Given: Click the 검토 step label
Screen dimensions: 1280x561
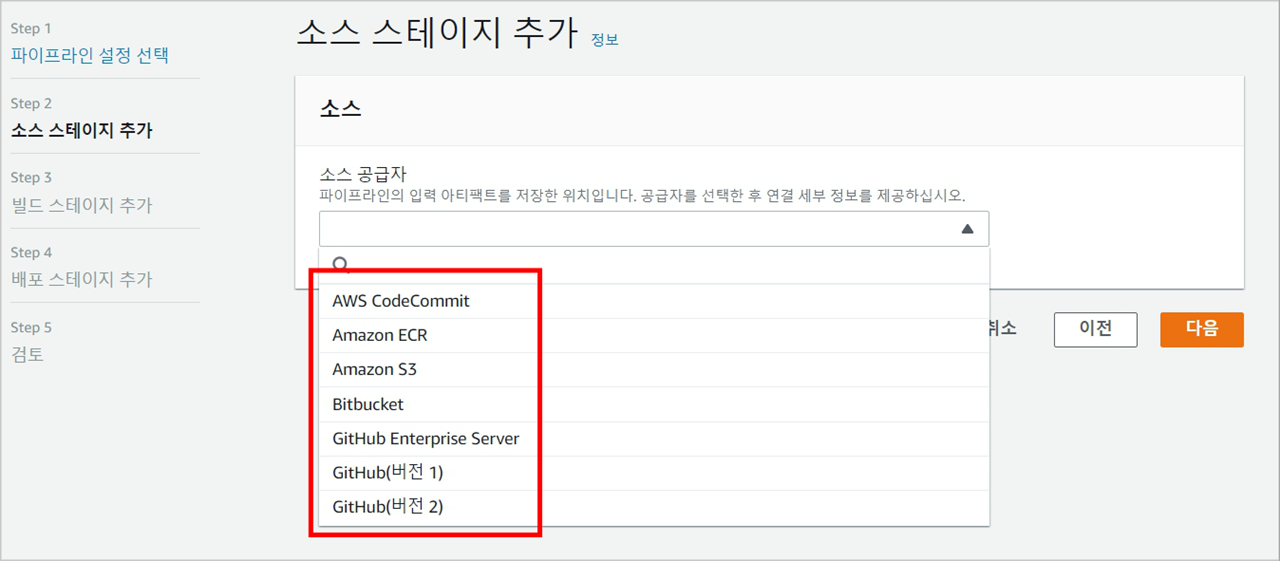Looking at the screenshot, I should [x=27, y=354].
